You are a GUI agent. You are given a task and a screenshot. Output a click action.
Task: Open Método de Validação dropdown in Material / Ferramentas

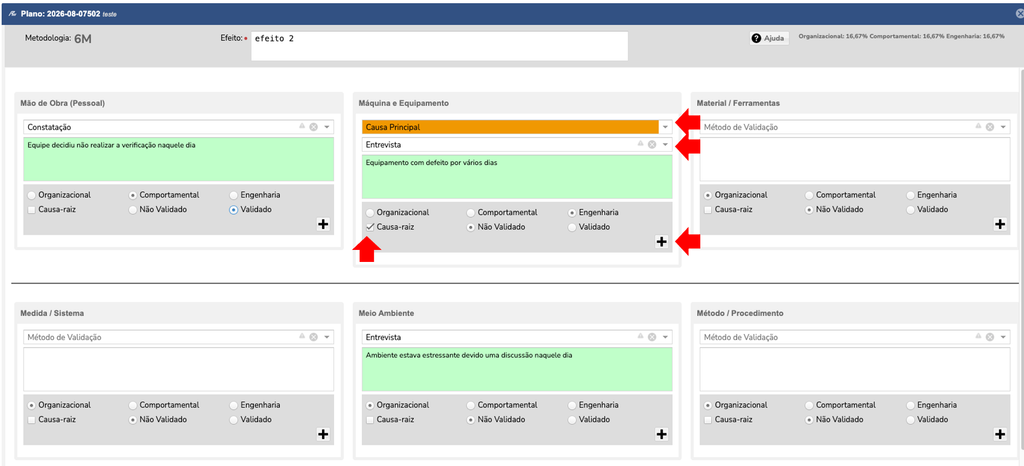[1004, 127]
